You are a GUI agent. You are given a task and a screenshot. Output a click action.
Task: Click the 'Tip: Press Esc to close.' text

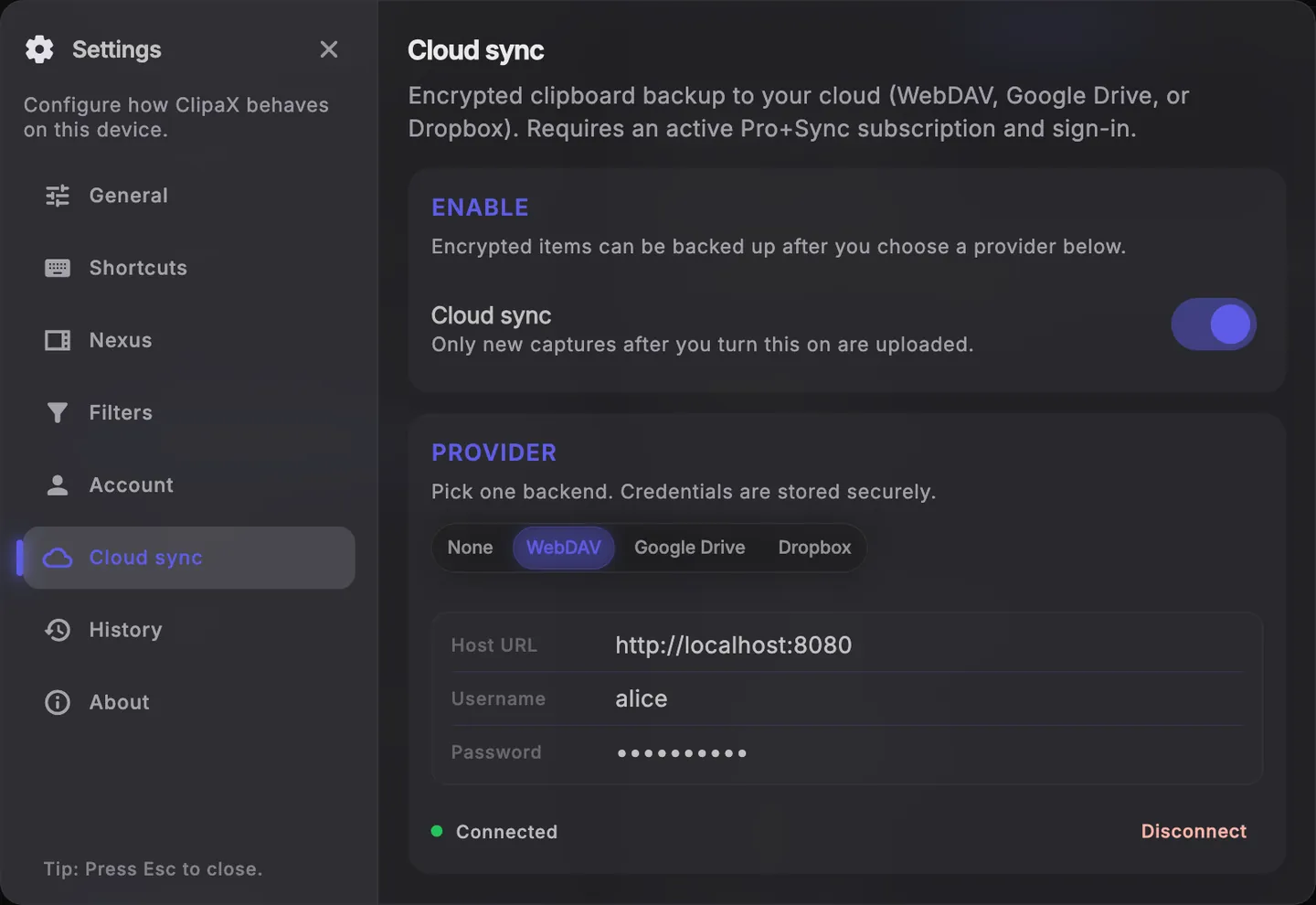tap(153, 869)
